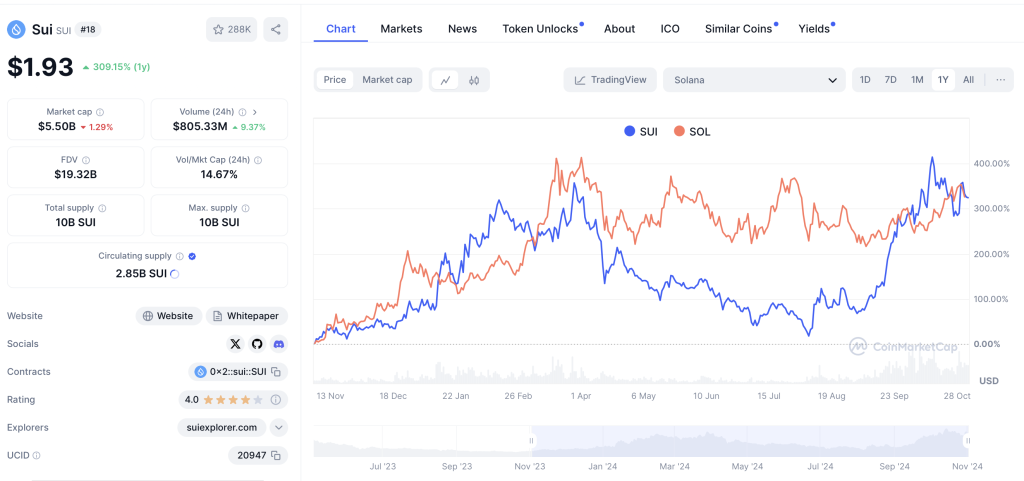Screen dimensions: 1024x481
Task: Toggle SUI series in chart legend
Action: tap(641, 131)
